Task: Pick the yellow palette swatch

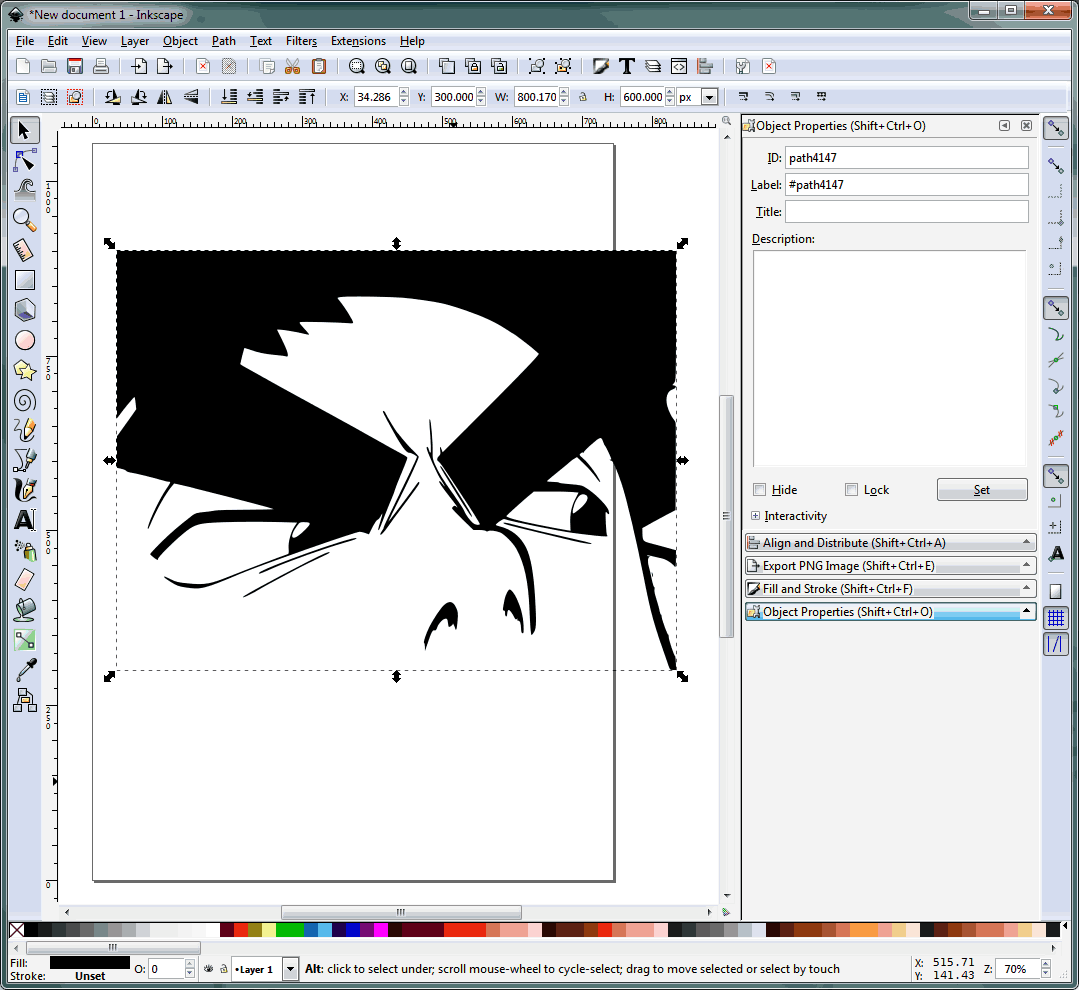Action: point(268,930)
